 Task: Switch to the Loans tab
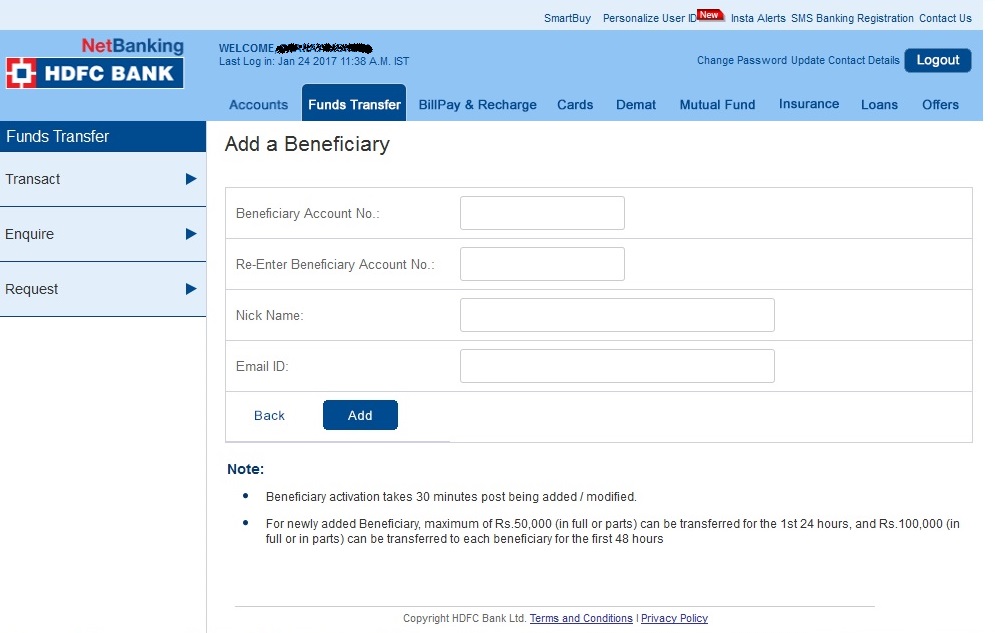click(879, 104)
